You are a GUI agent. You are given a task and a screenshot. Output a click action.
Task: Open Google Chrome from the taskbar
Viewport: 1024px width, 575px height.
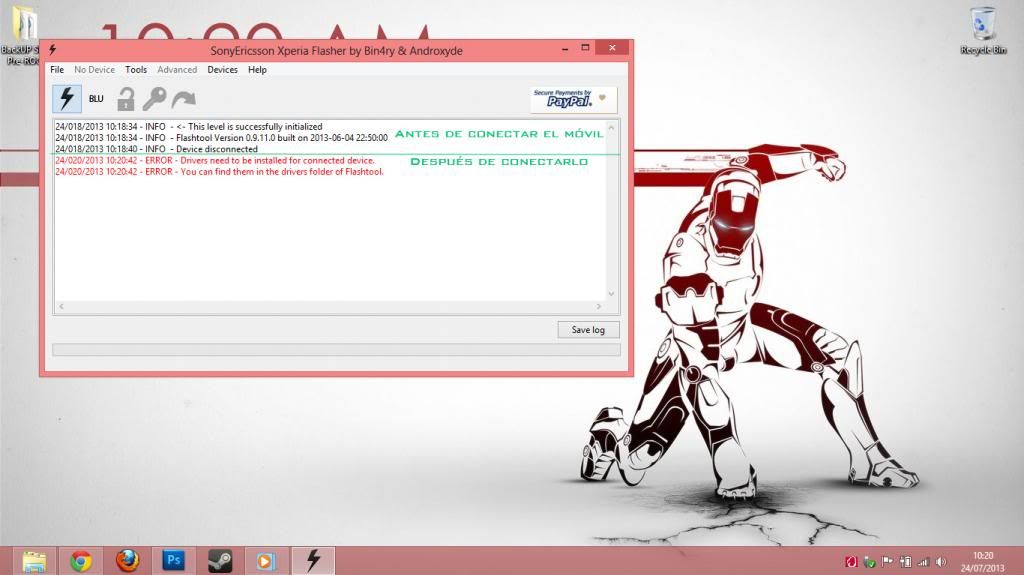81,561
